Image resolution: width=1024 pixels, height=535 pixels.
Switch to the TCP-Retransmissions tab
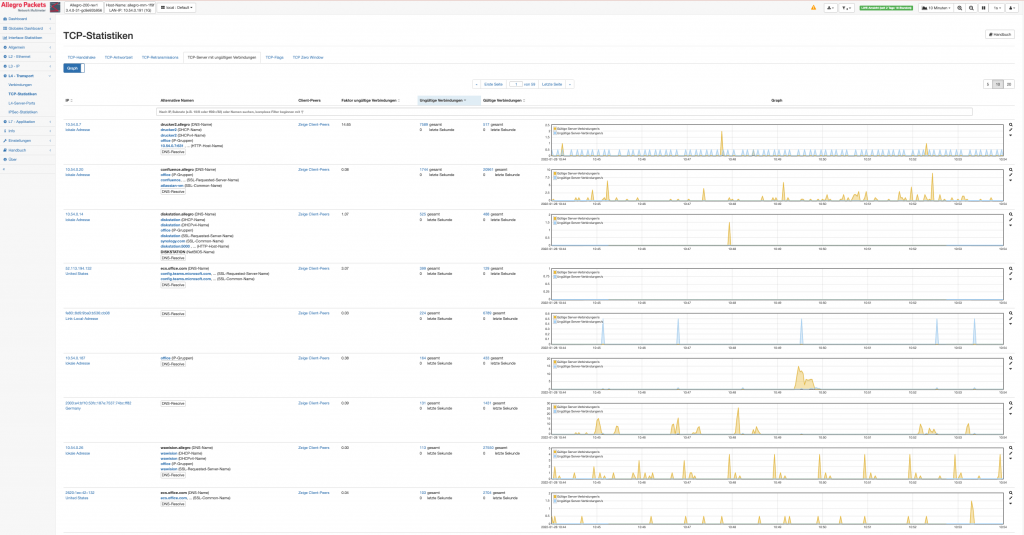click(x=160, y=57)
